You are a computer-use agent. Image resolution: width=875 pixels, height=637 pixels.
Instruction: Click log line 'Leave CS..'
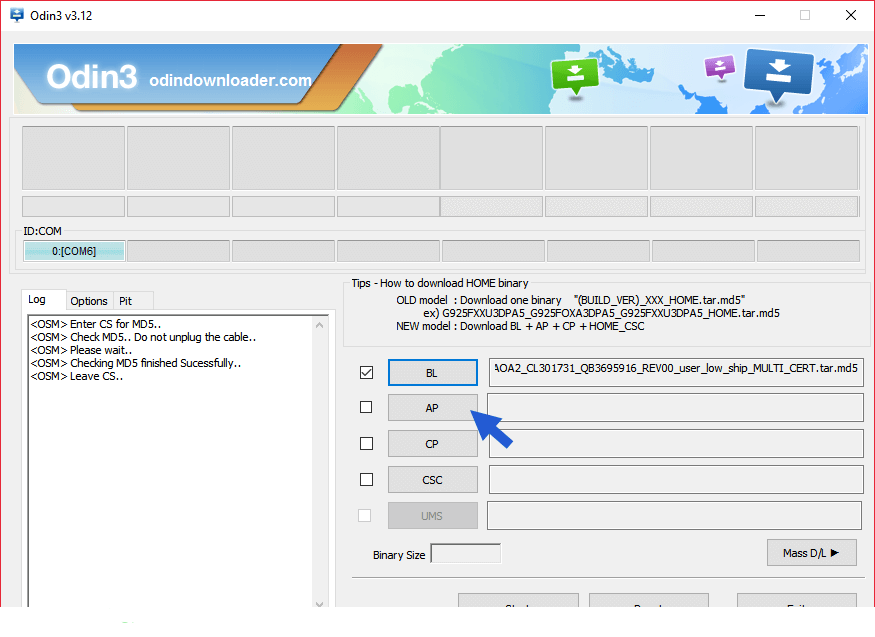pyautogui.click(x=76, y=377)
